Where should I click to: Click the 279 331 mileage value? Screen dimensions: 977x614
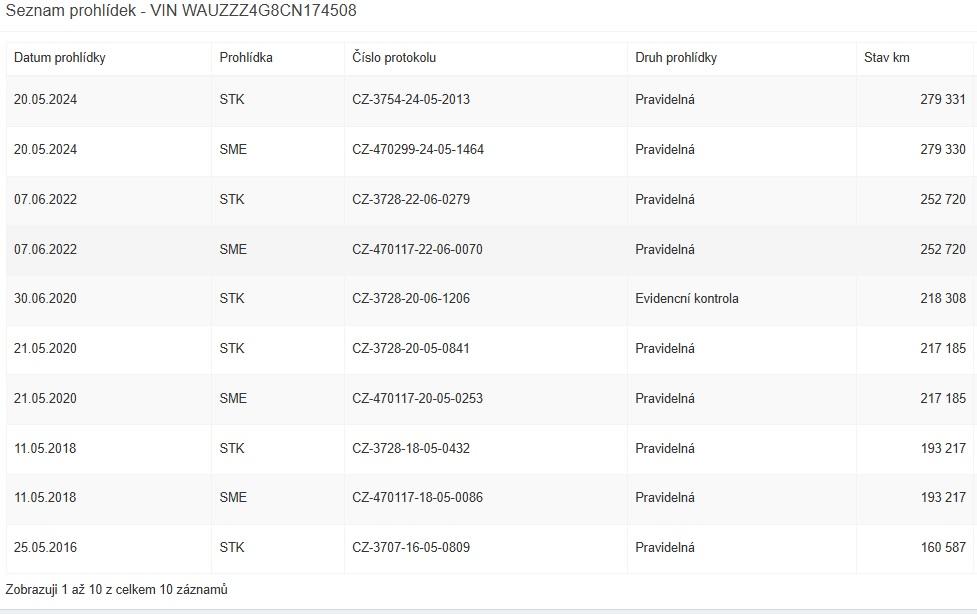coord(943,100)
